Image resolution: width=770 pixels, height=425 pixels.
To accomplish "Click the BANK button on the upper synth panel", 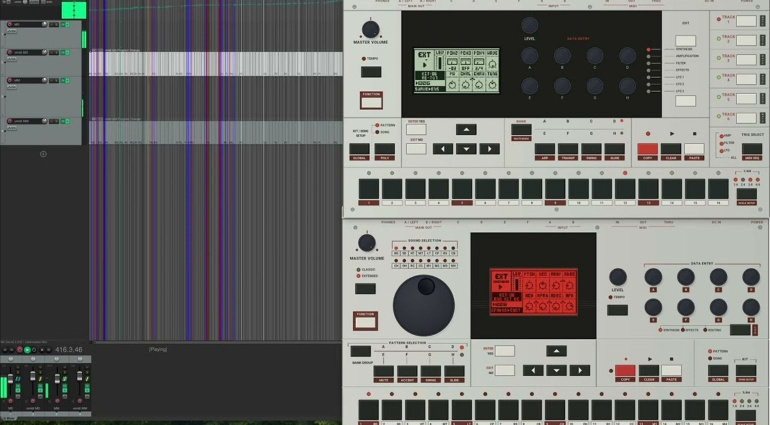I will [521, 129].
